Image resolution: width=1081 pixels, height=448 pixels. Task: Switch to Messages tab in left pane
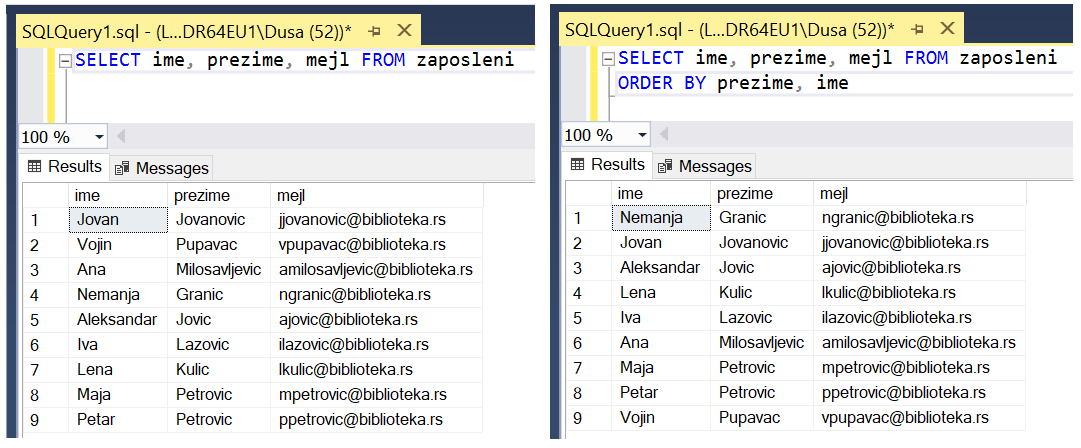coord(161,168)
